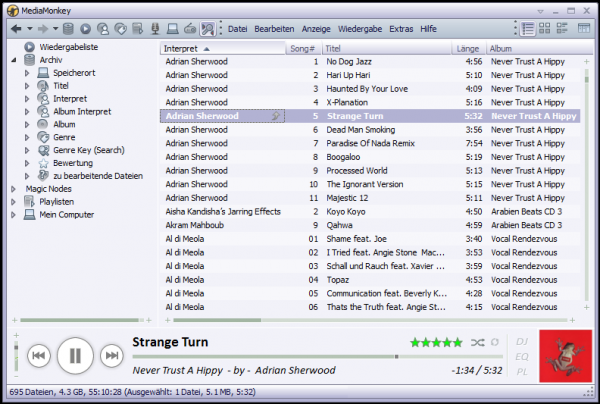The image size is (600, 404).
Task: Expand the Magic Nodes tree node
Action: (x=14, y=188)
